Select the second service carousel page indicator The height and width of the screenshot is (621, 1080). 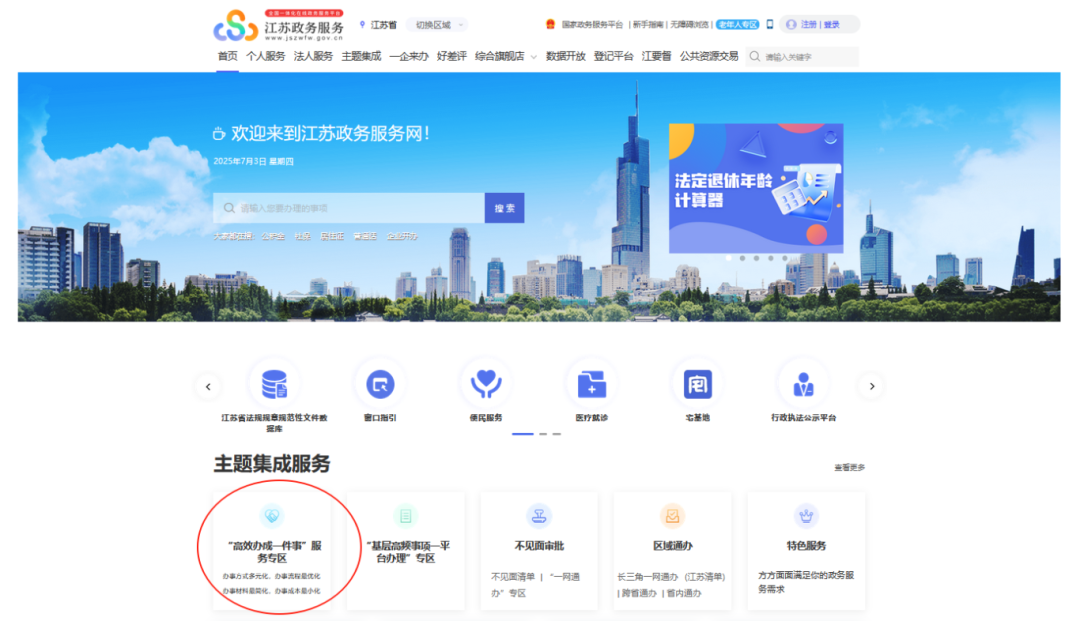coord(543,434)
